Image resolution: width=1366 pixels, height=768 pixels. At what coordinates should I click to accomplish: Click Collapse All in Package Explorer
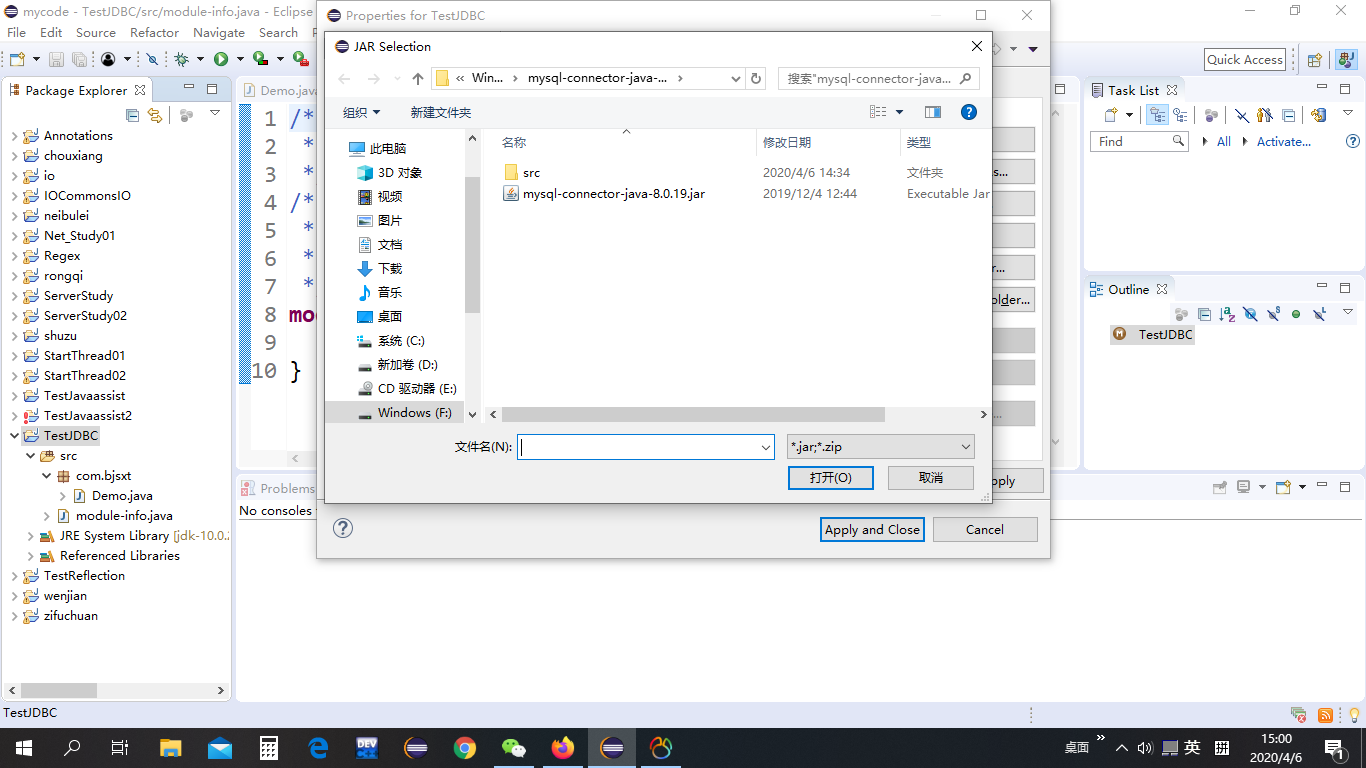click(133, 115)
